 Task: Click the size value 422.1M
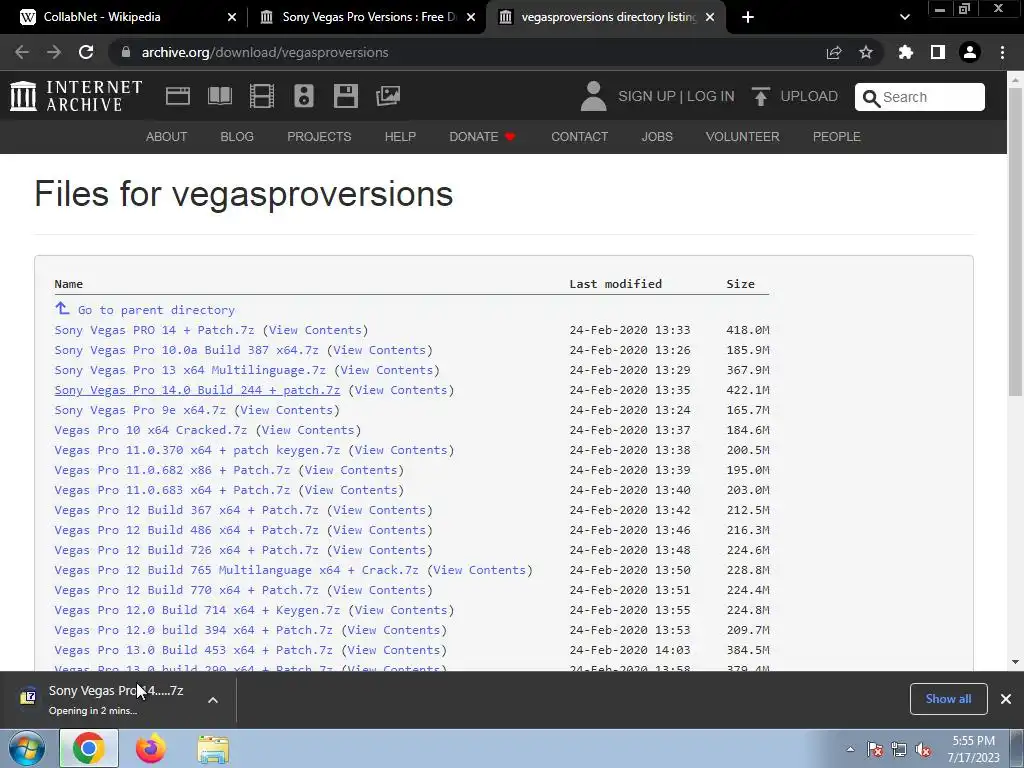click(x=748, y=390)
